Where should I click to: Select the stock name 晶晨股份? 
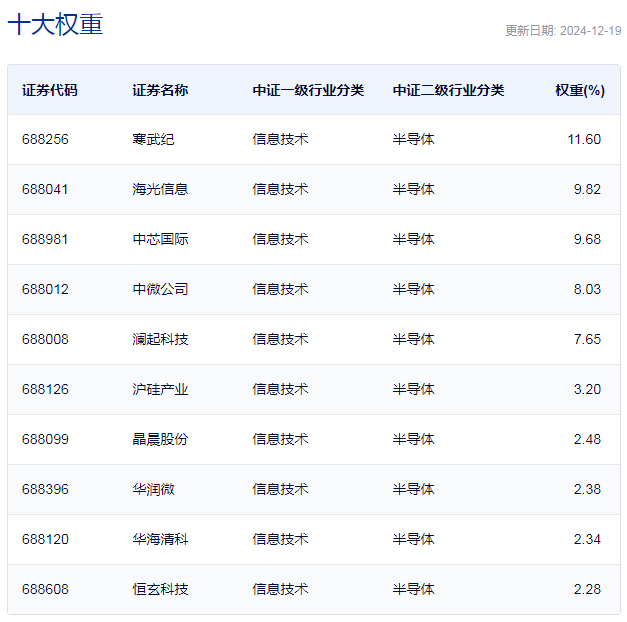click(160, 439)
